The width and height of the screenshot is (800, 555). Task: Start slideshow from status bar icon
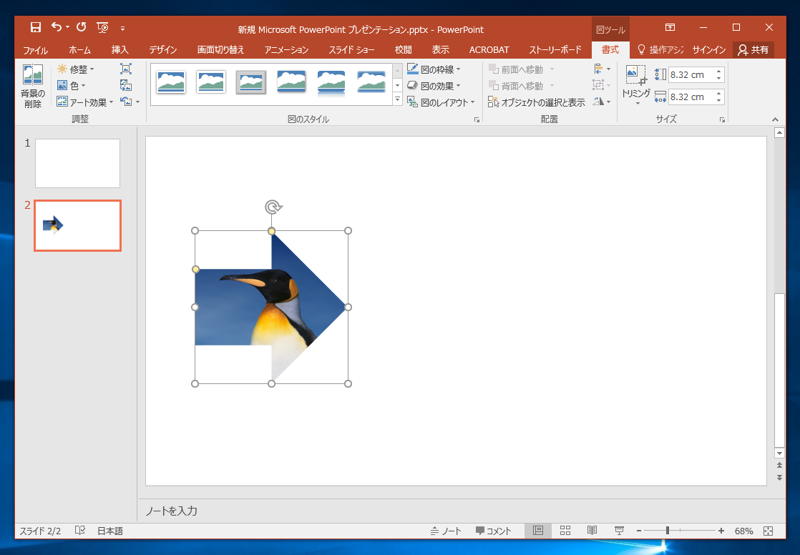pyautogui.click(x=619, y=531)
